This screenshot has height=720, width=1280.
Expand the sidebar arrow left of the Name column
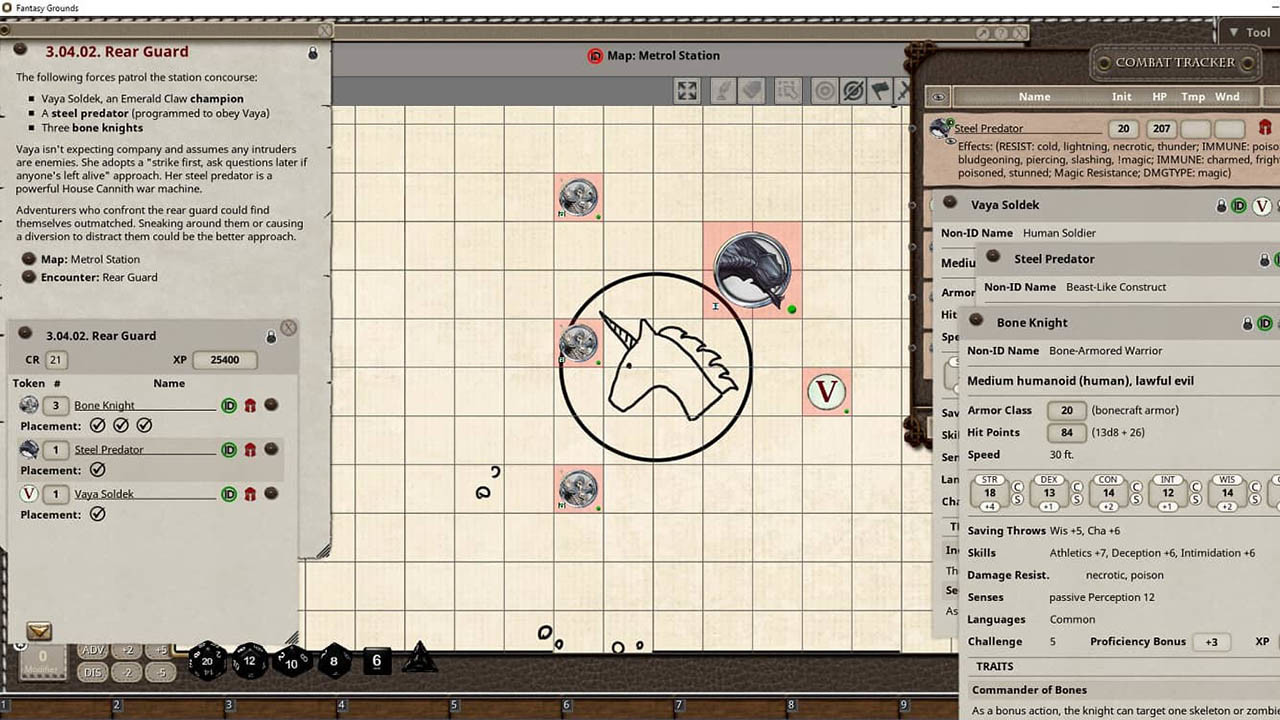pyautogui.click(x=937, y=96)
